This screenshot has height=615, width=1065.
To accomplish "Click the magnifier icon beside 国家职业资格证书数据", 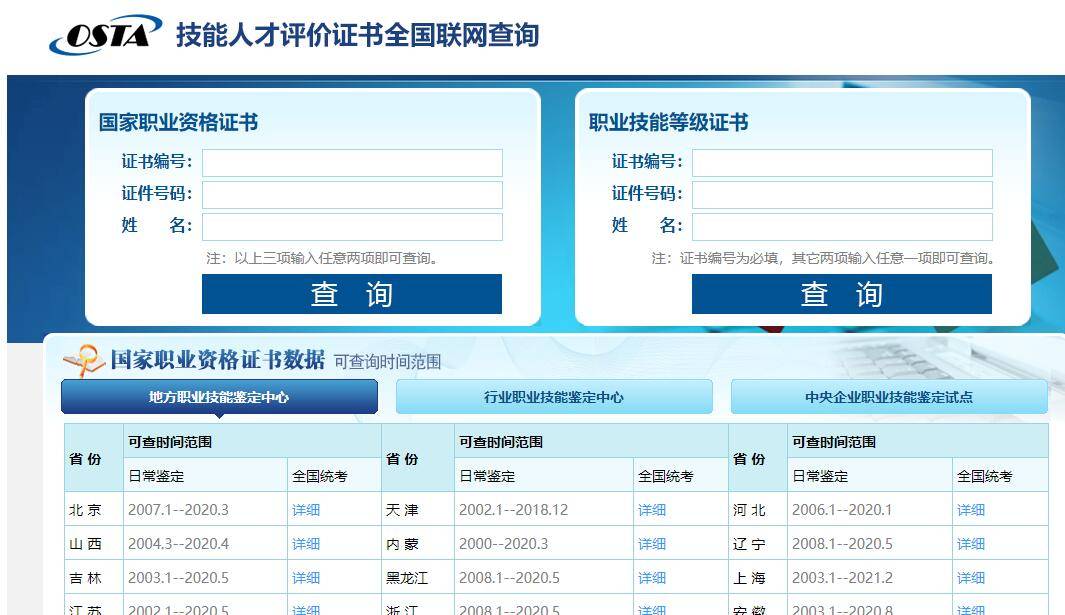I will click(84, 360).
